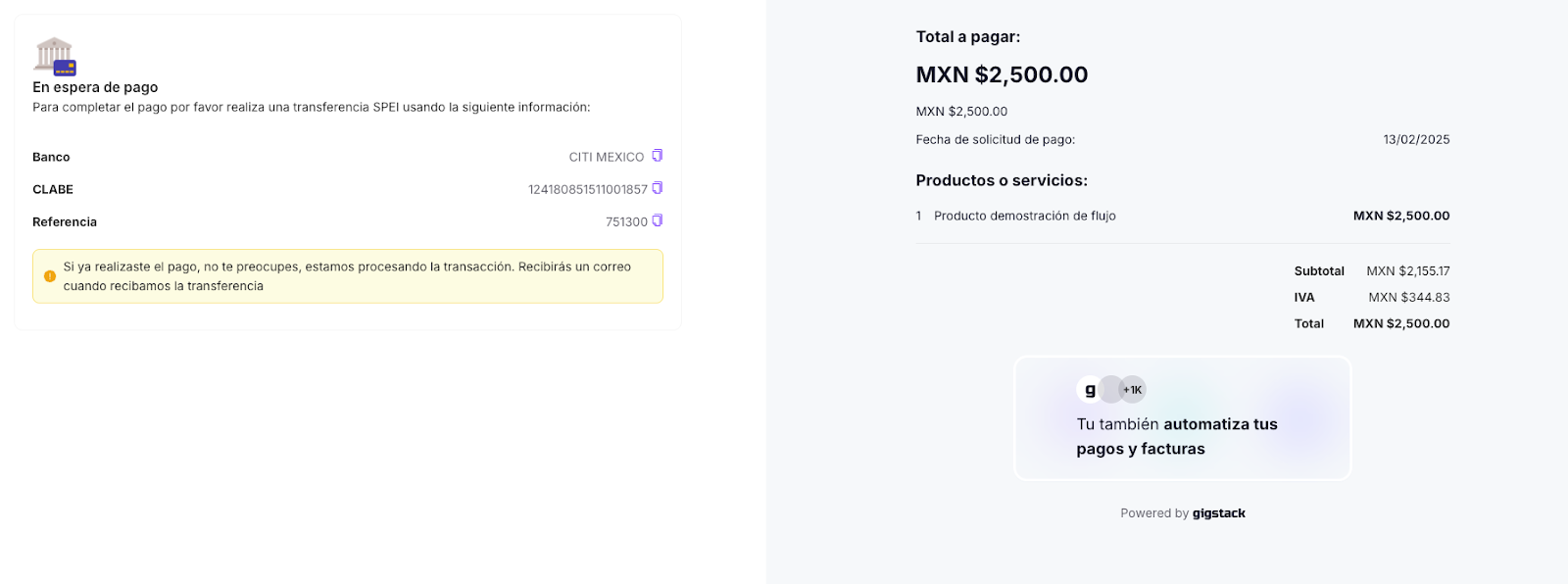Click the gigstack g logo avatar
Viewport: 1568px width, 584px height.
tap(1090, 389)
